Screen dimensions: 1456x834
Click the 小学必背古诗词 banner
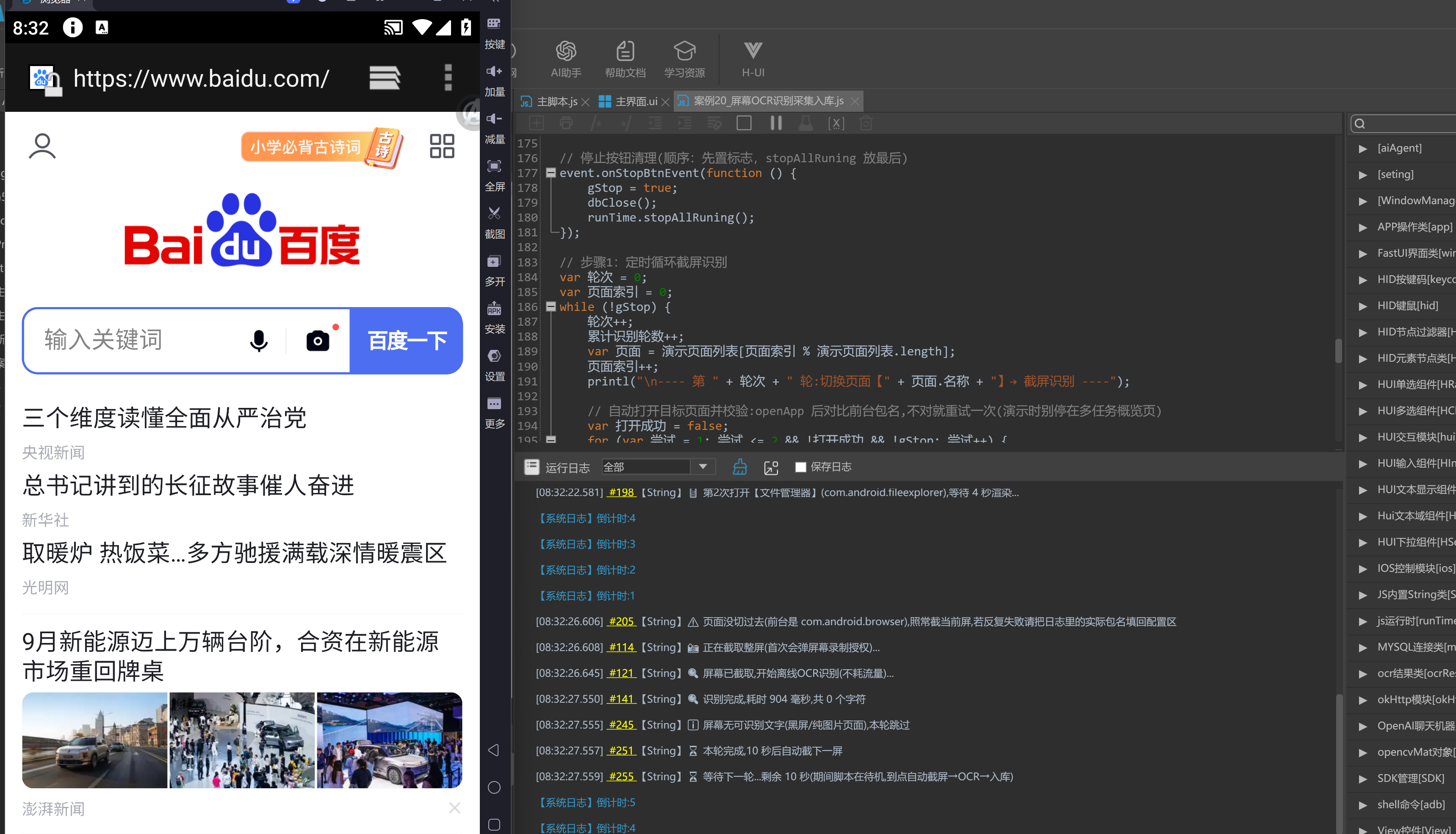[x=322, y=148]
